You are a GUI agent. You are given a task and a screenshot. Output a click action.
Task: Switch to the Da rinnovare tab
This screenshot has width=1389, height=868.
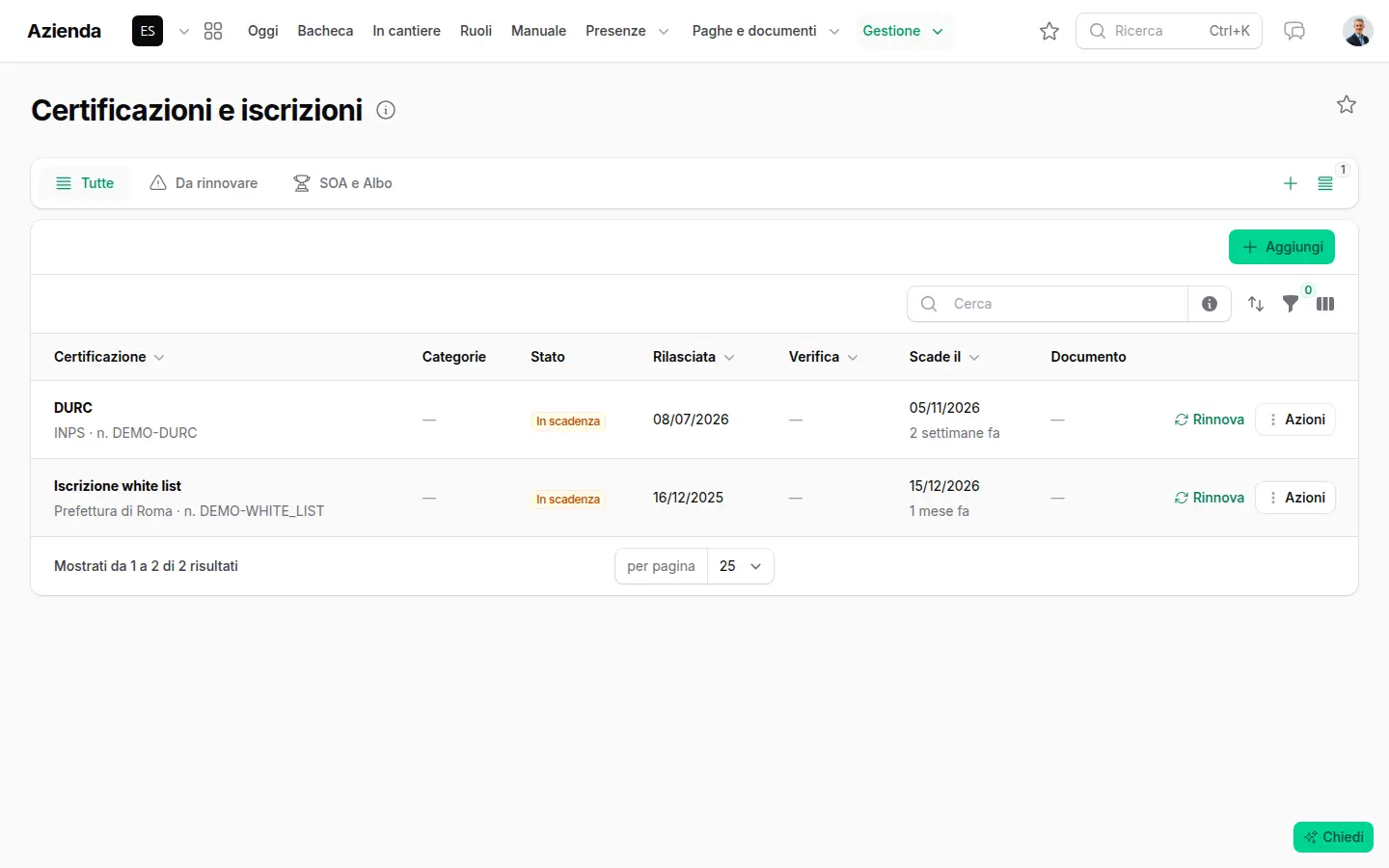[x=204, y=183]
